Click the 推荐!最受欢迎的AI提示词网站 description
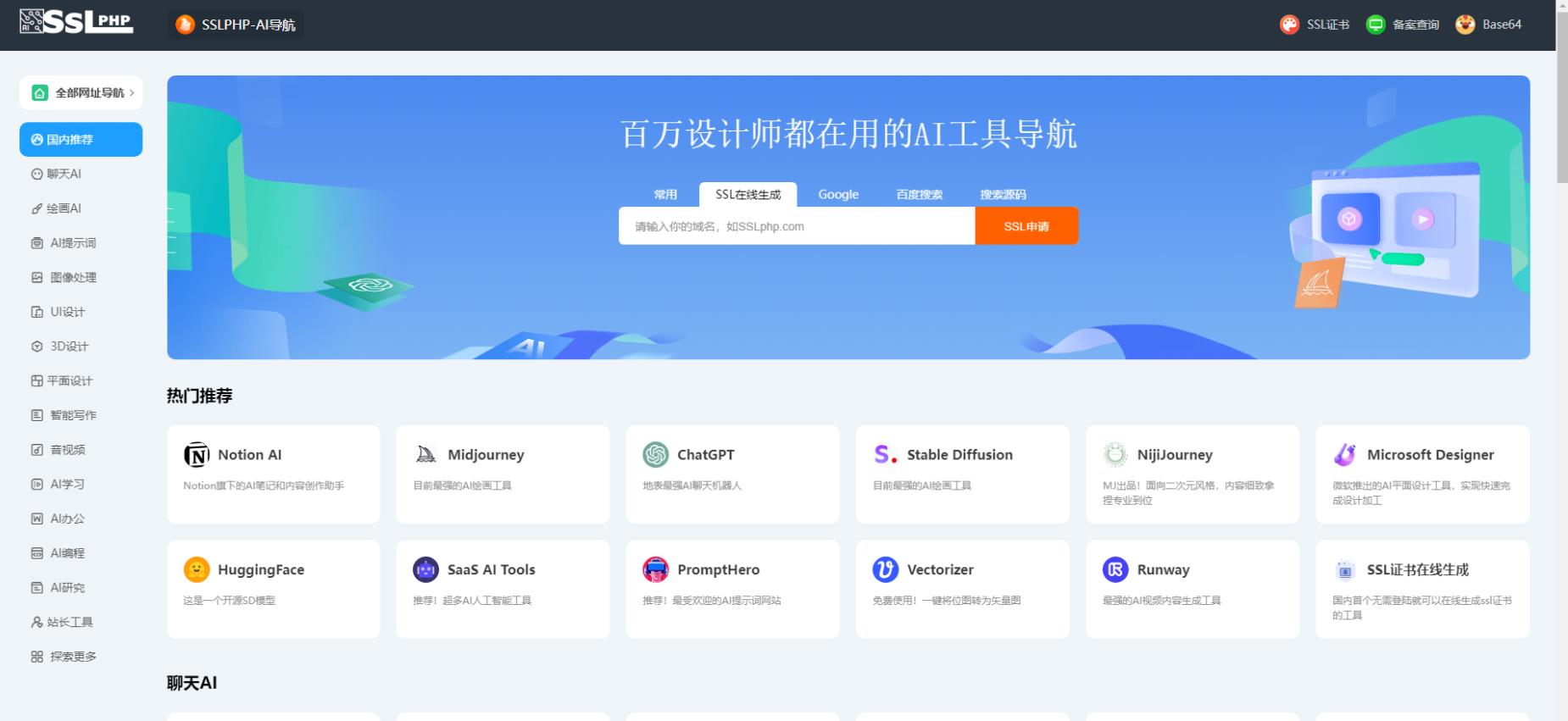The height and width of the screenshot is (721, 1568). [x=712, y=600]
